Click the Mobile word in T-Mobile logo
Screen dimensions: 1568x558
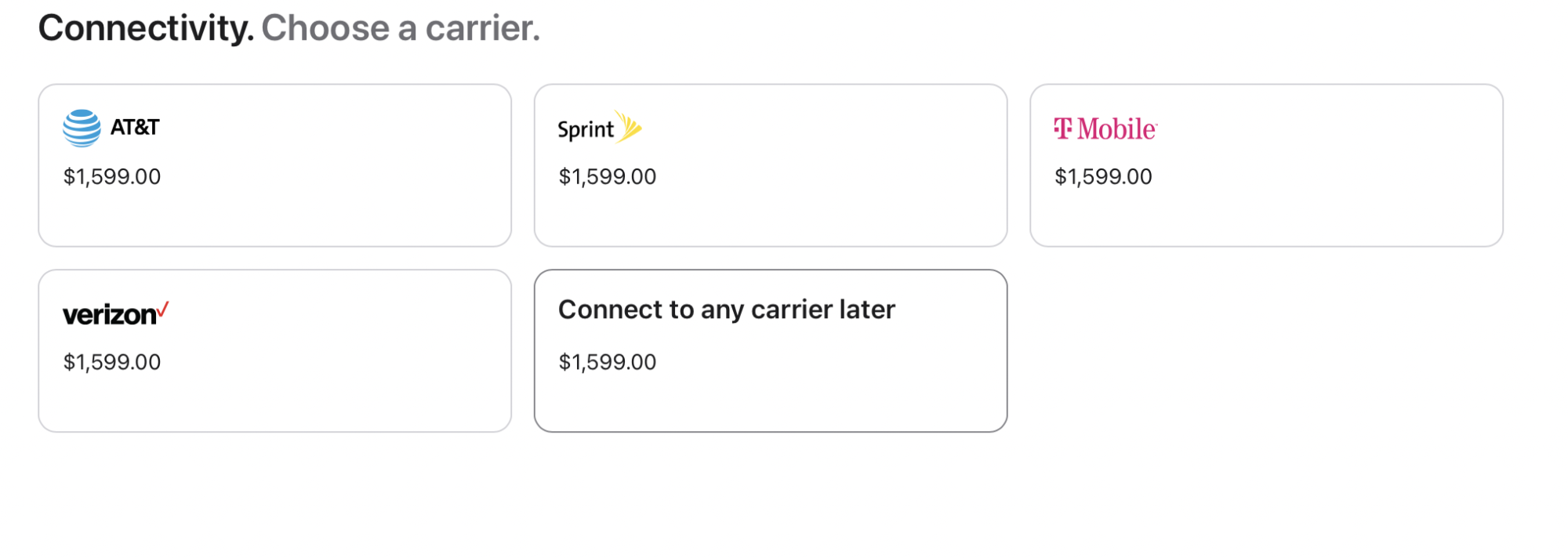1117,129
